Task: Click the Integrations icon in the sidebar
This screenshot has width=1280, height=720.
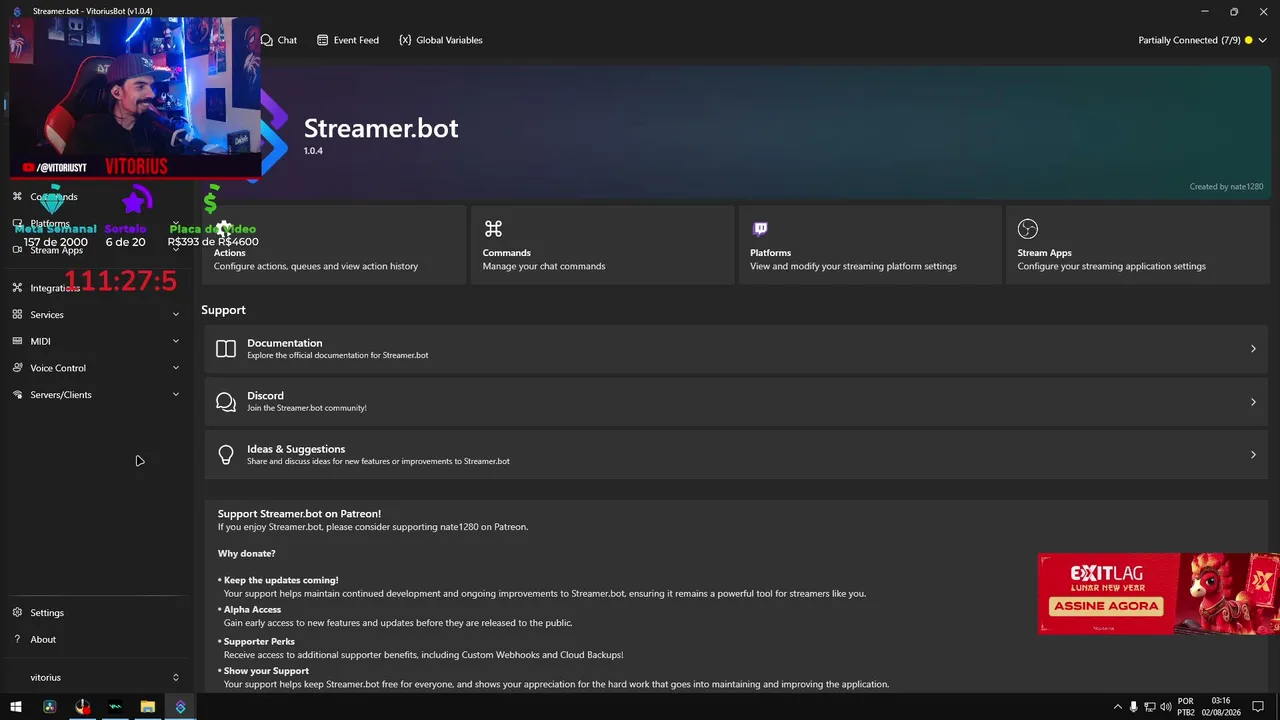Action: coord(17,288)
